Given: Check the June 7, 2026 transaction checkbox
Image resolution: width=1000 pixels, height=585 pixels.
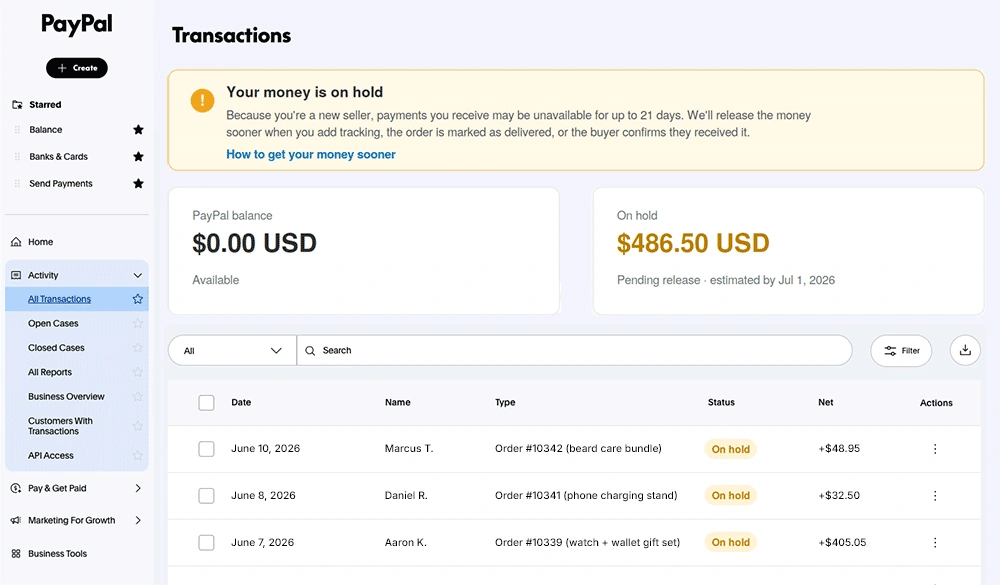Looking at the screenshot, I should pyautogui.click(x=206, y=542).
